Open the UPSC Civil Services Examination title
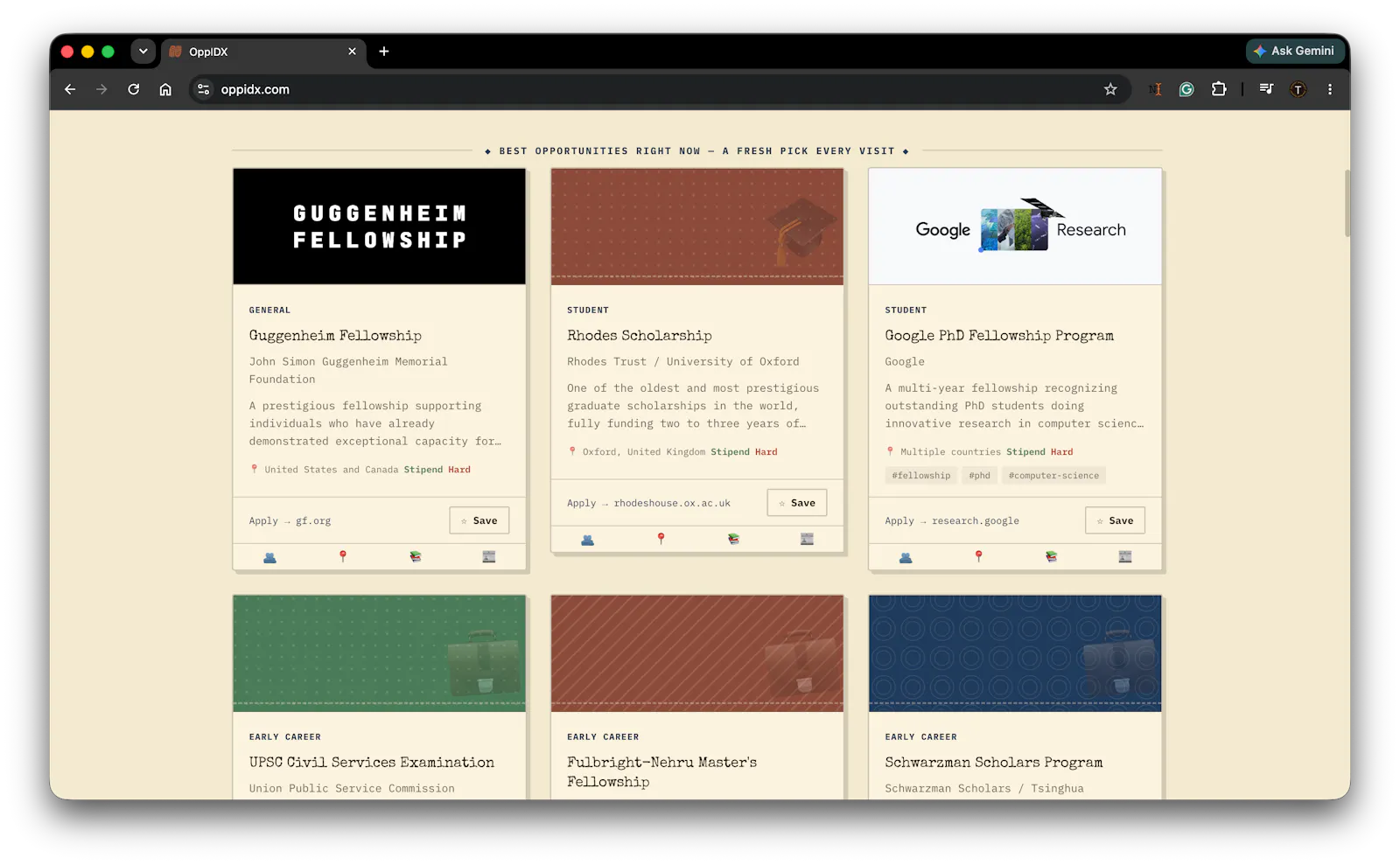1400x865 pixels. 372,763
